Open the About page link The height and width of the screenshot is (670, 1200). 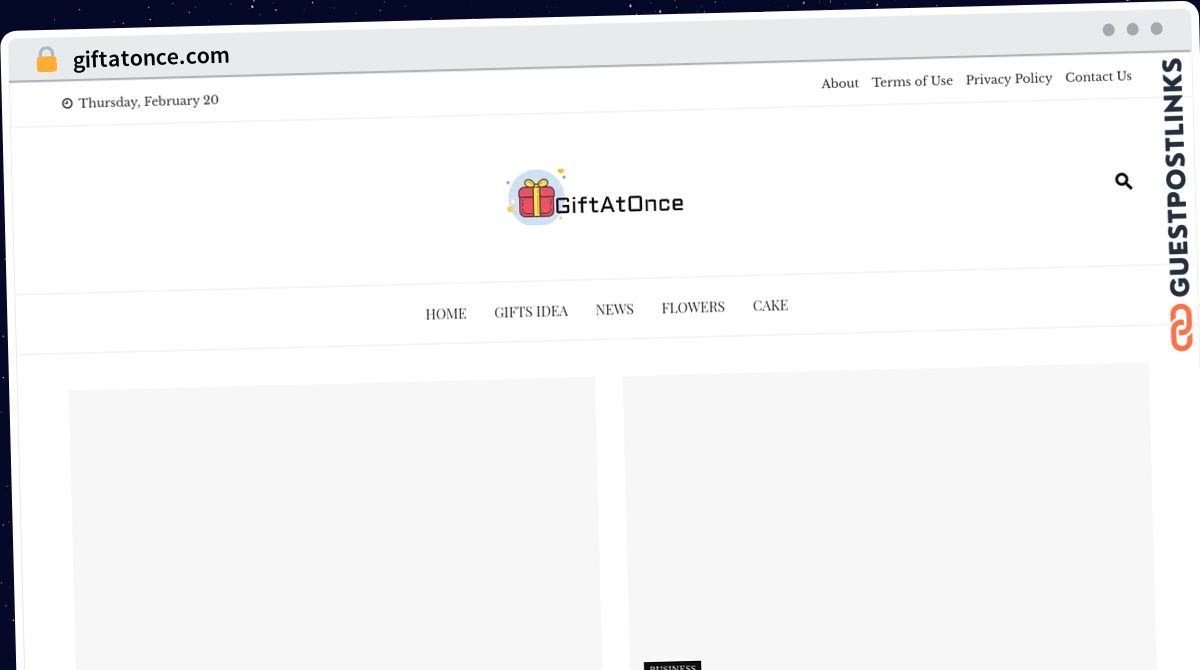pyautogui.click(x=840, y=83)
